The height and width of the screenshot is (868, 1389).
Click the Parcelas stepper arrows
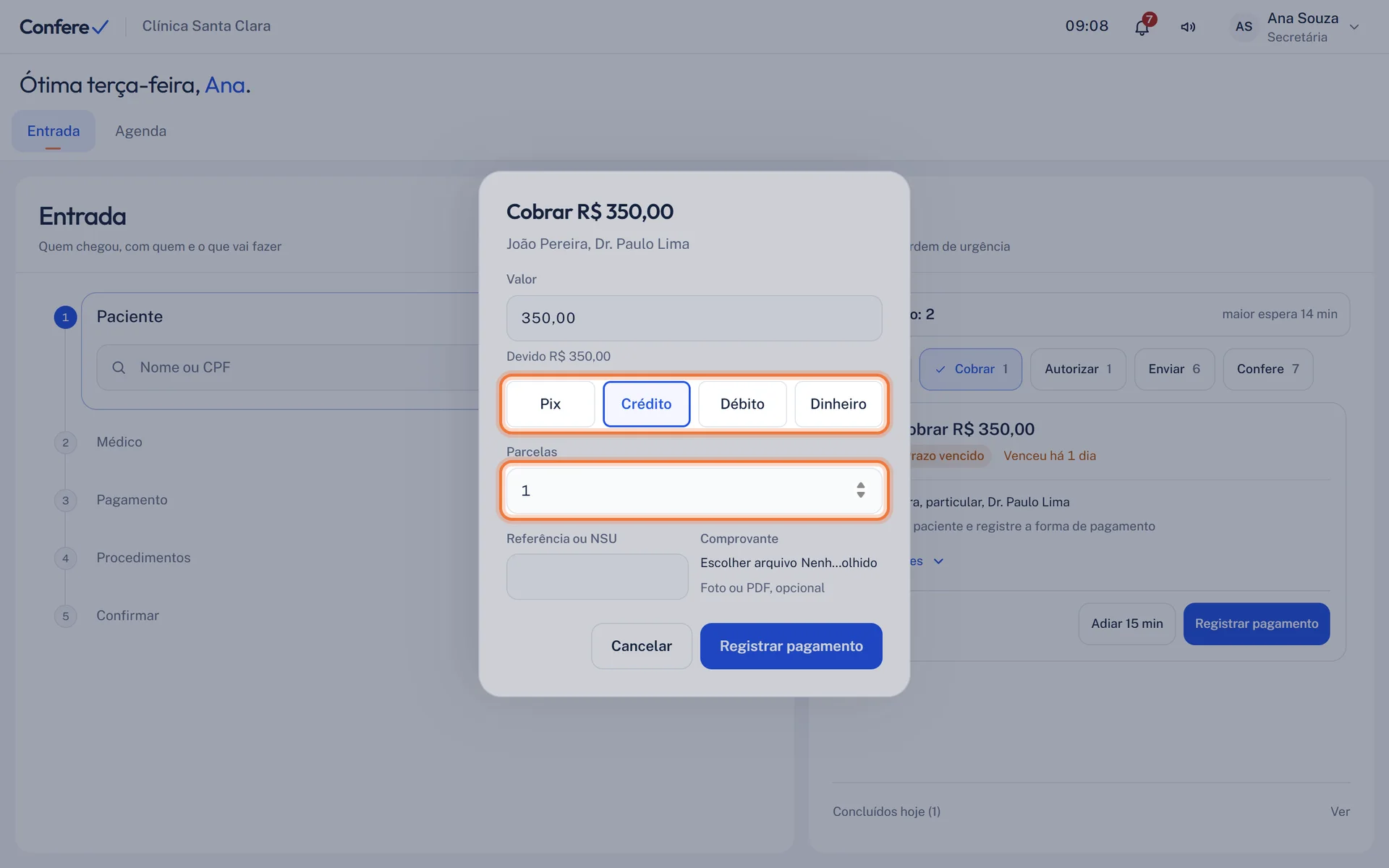[x=860, y=490]
